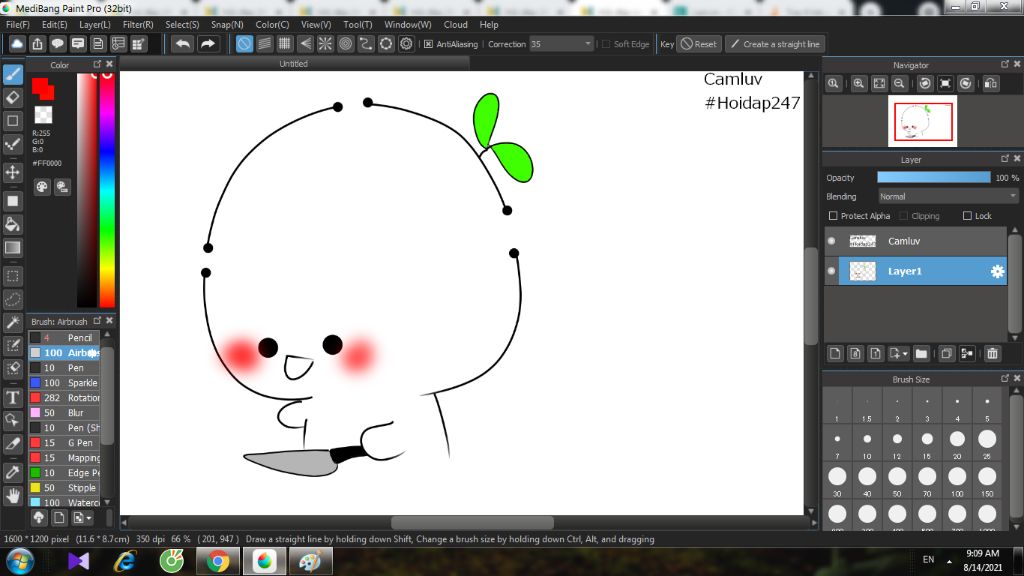Open the File menu
The image size is (1024, 576).
[18, 24]
